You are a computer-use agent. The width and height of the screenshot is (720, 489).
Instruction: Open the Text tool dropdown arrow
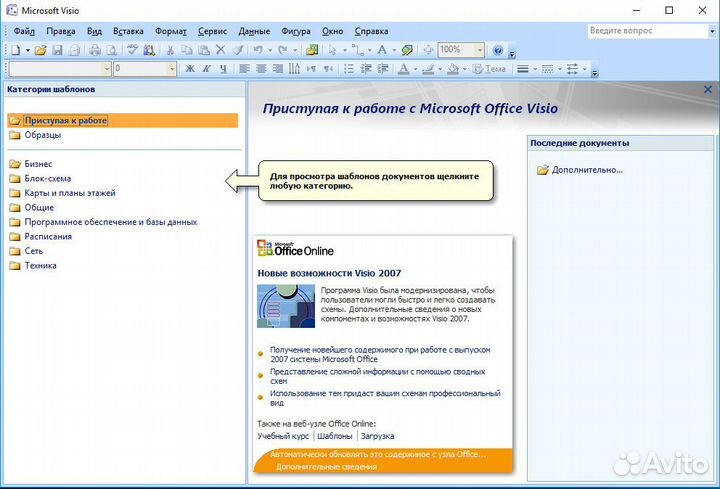394,50
